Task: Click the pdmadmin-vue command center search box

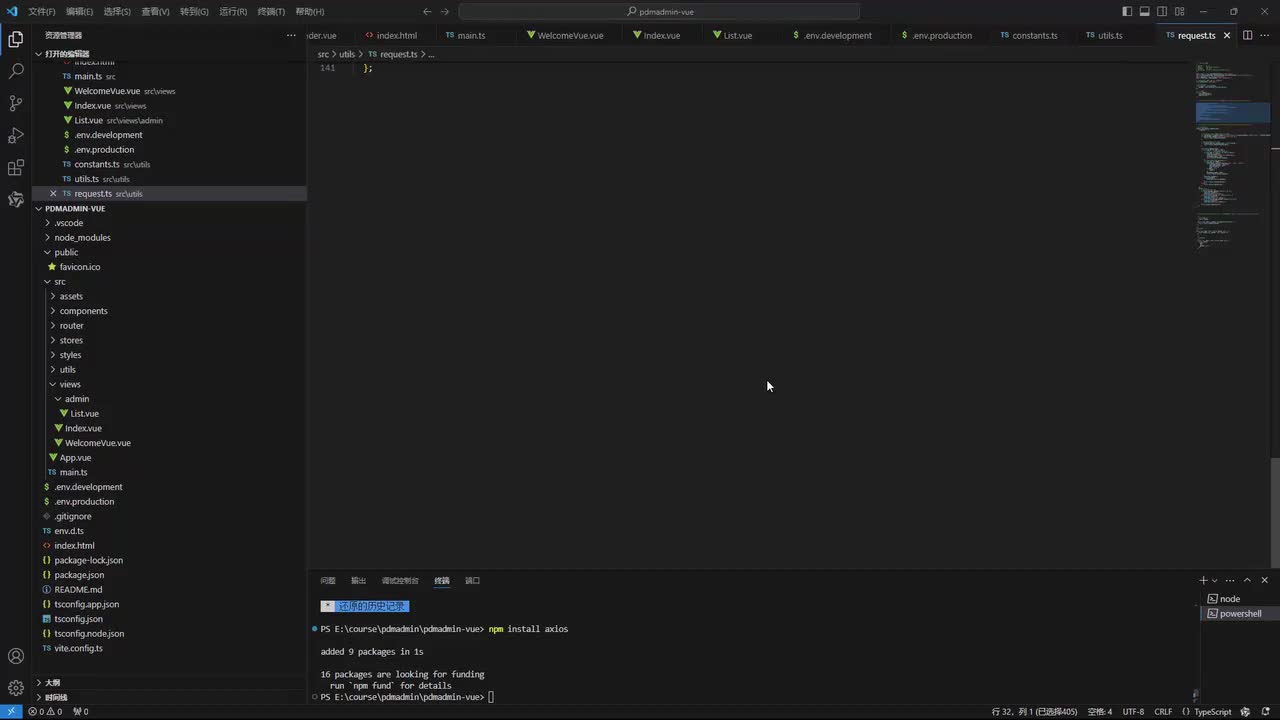Action: pos(659,12)
